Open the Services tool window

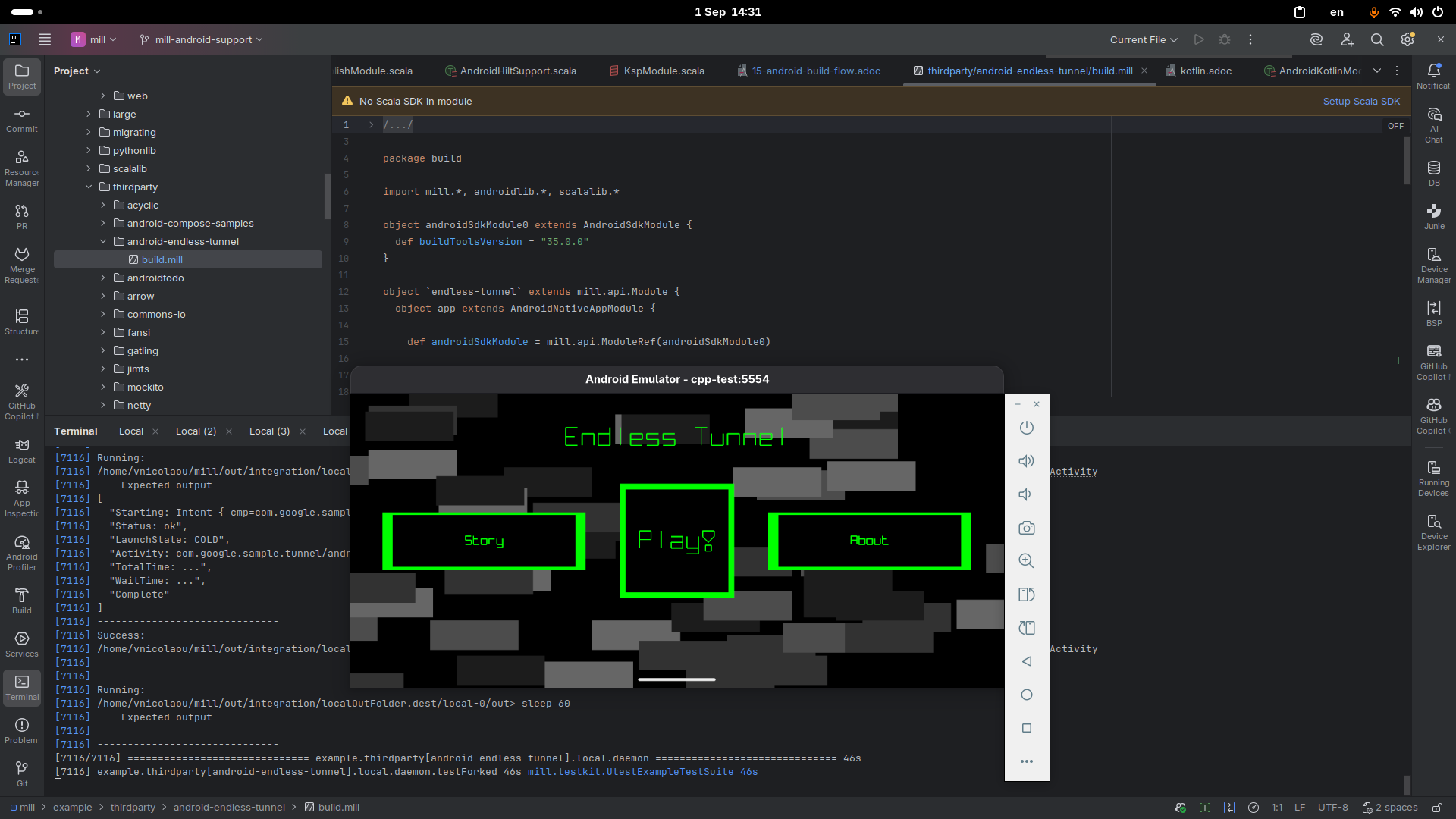[22, 644]
